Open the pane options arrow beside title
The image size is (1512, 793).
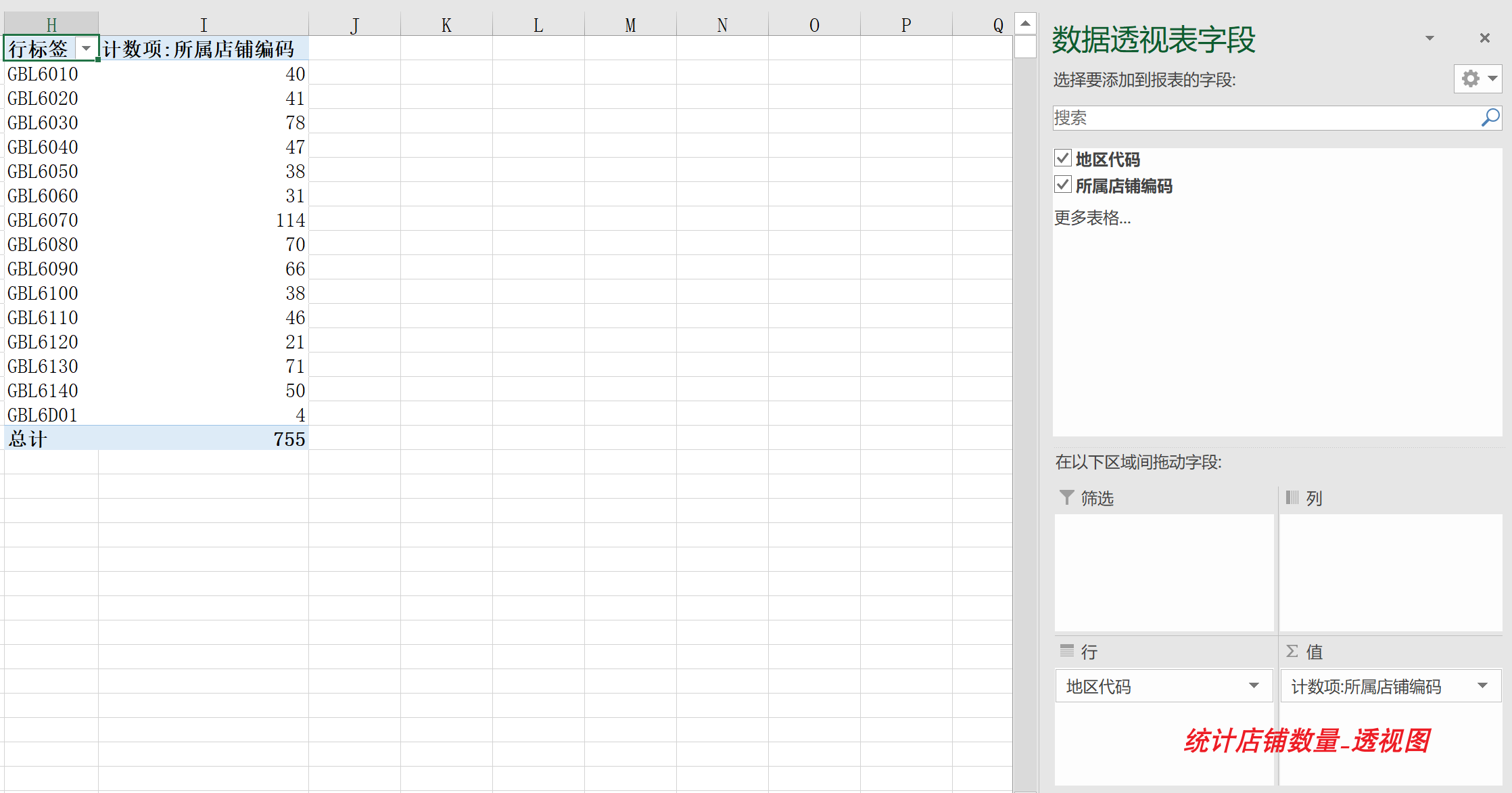pos(1430,38)
